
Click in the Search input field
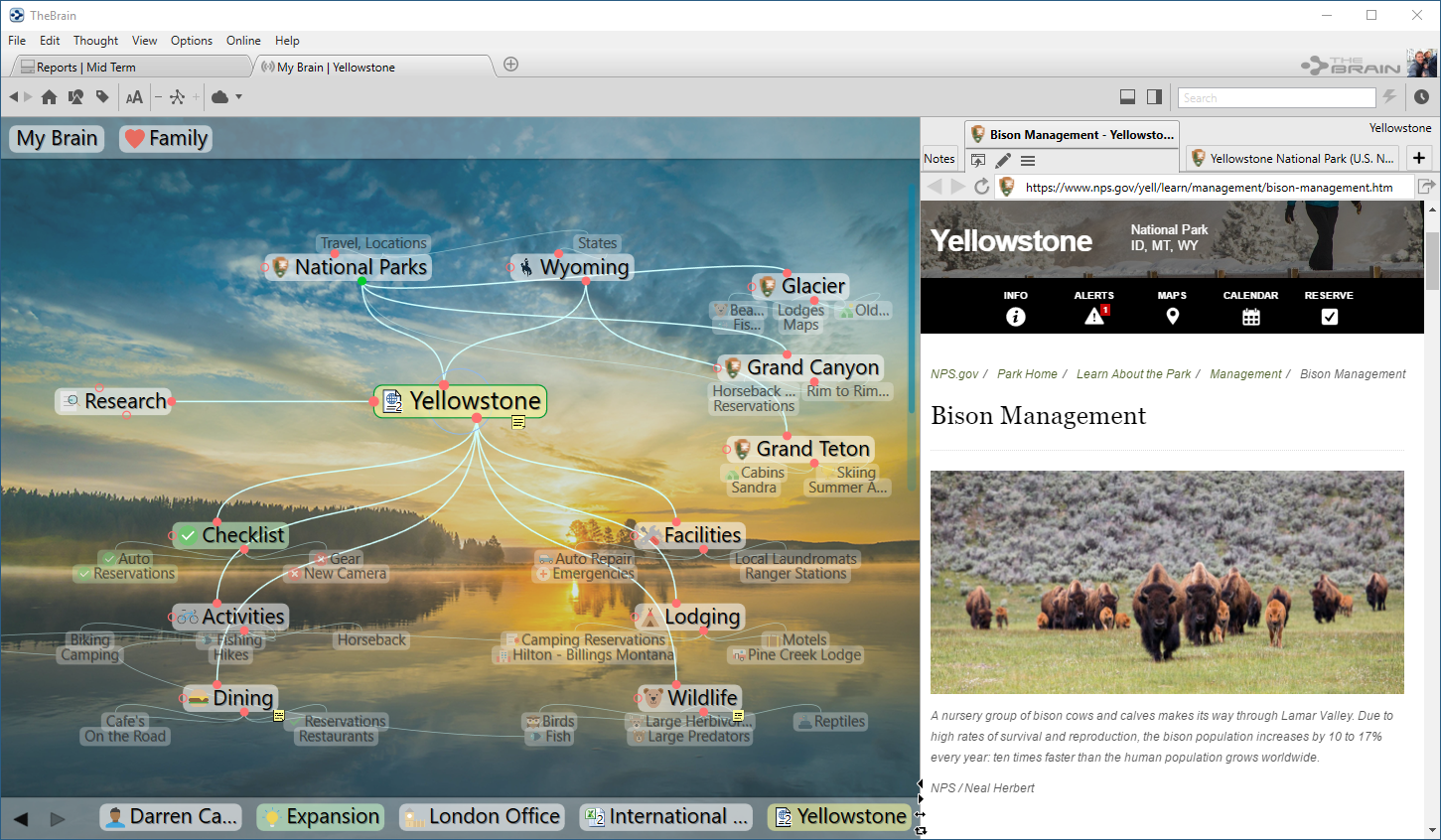pos(1276,97)
